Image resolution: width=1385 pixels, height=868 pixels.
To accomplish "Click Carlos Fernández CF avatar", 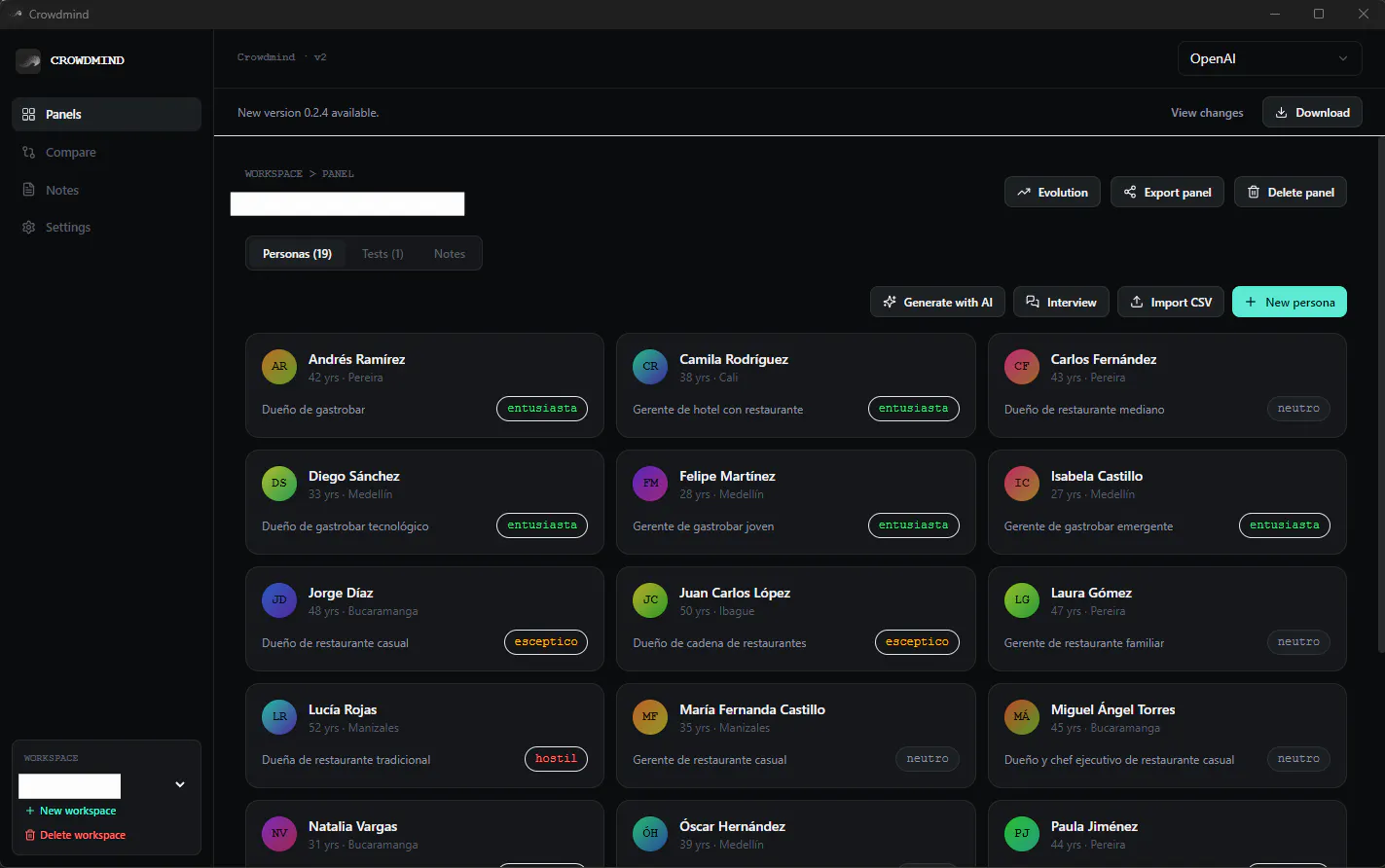I will pos(1022,367).
